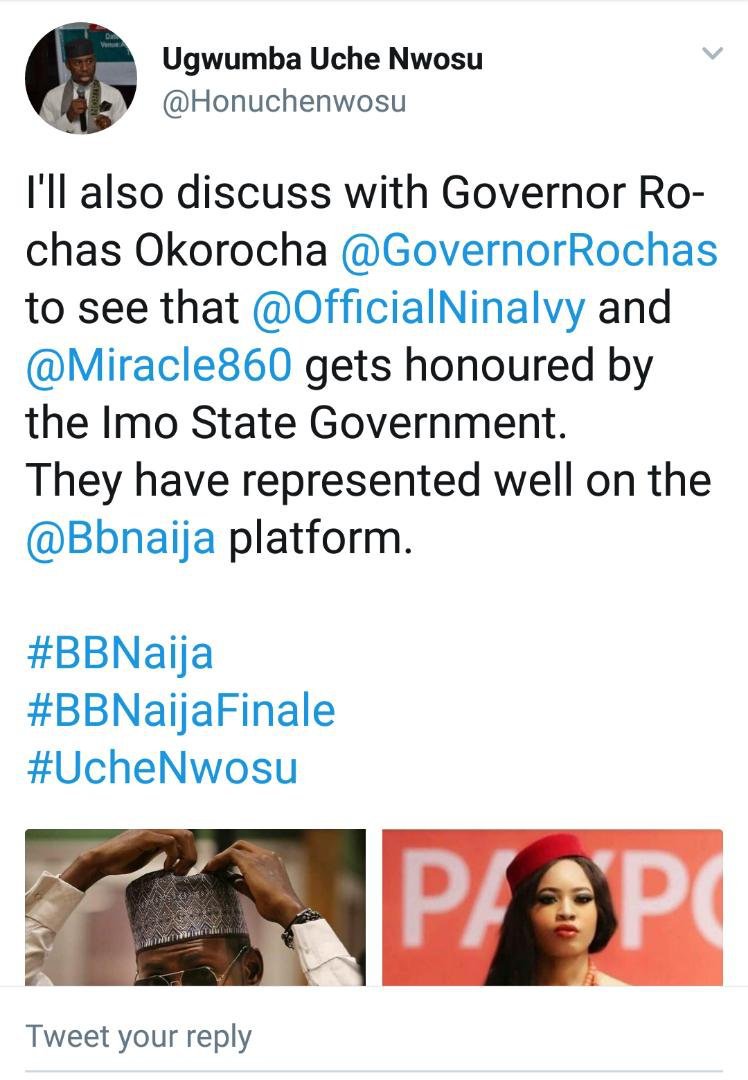The image size is (748, 1080).
Task: Open the @GovernorRochas mention
Action: (x=529, y=252)
